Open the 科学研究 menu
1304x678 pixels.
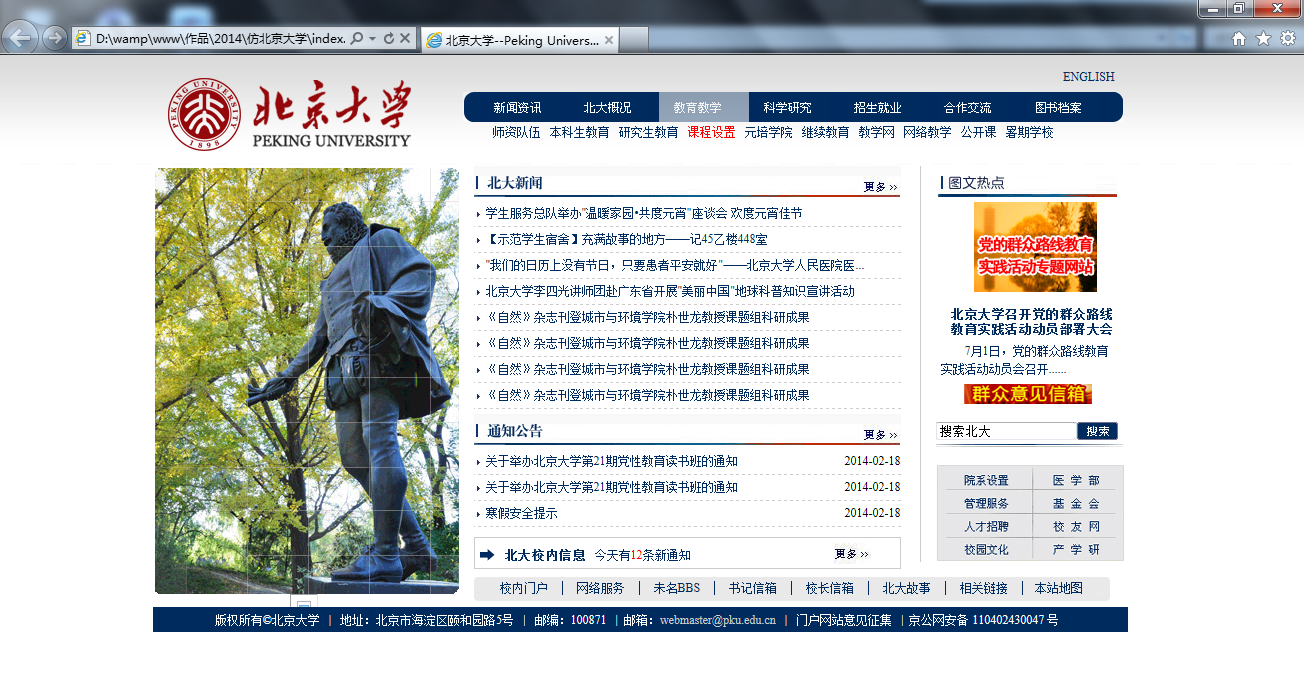(787, 108)
